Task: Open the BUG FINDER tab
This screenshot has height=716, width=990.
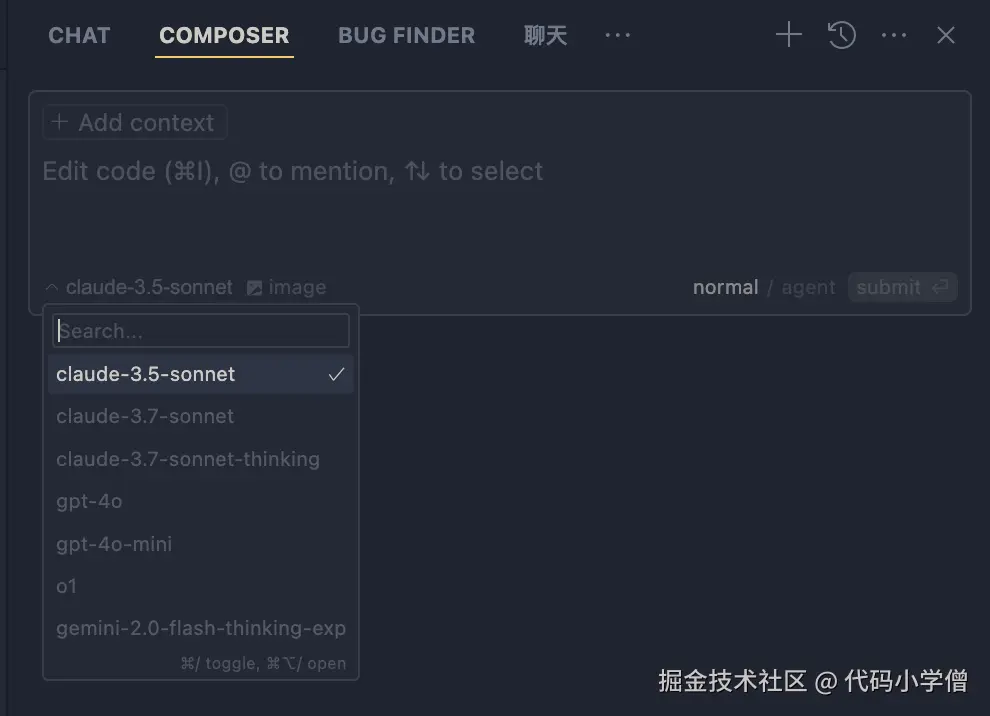Action: [407, 36]
